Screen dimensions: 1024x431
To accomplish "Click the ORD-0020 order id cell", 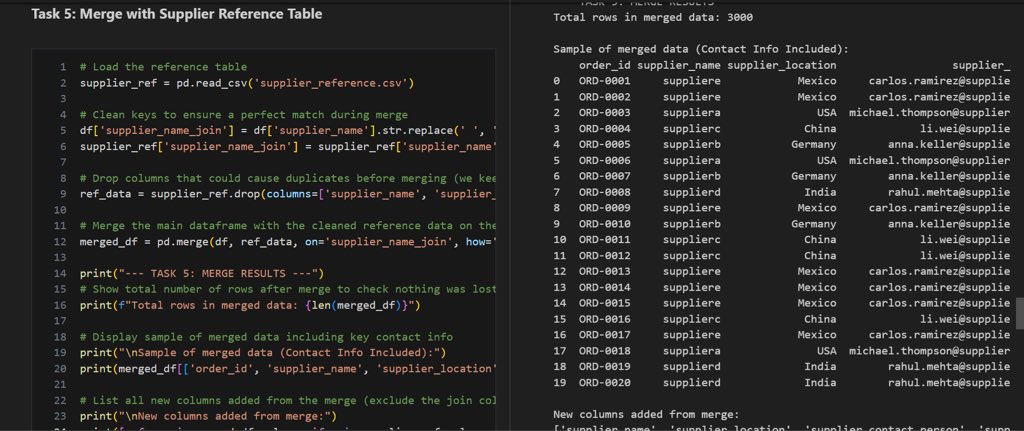I will pos(605,383).
